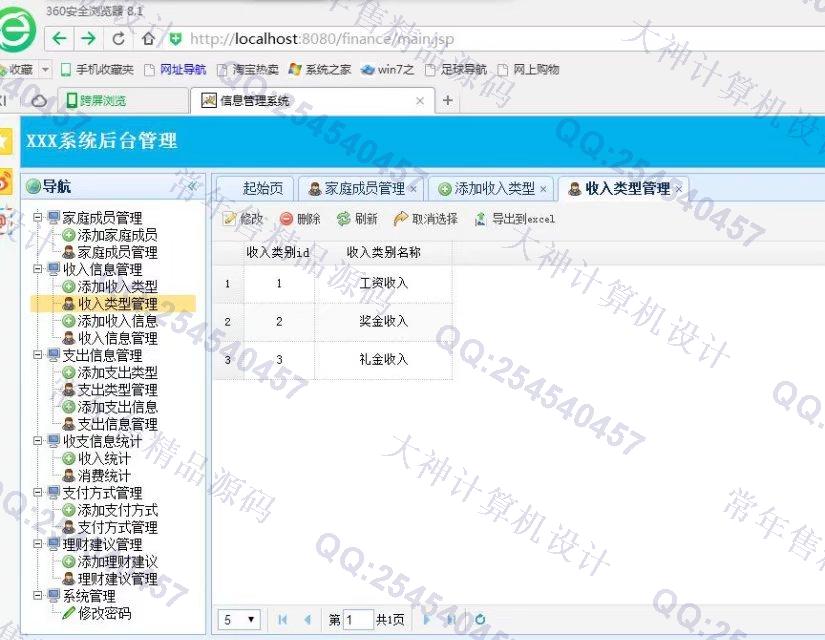The width and height of the screenshot is (825, 640).
Task: Click the 删除 delete toolbar button
Action: [x=300, y=218]
